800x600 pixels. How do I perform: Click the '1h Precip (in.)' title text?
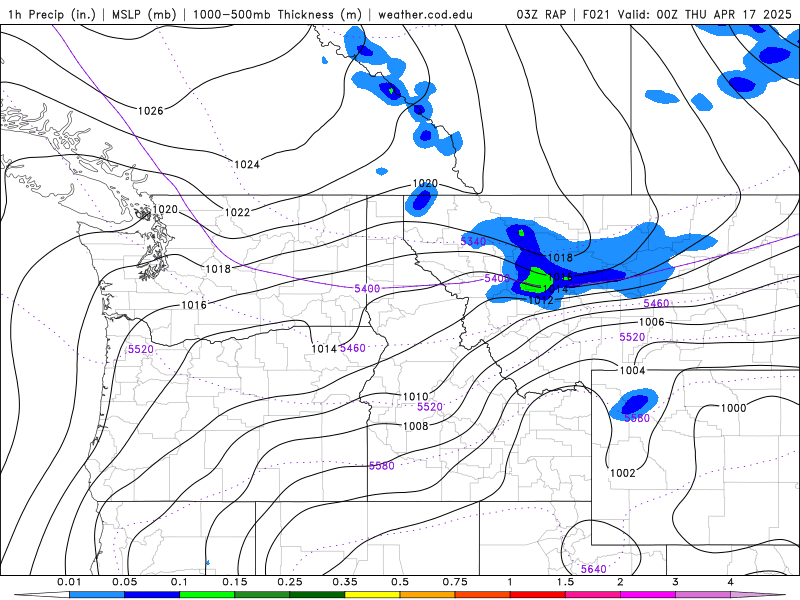pos(52,14)
